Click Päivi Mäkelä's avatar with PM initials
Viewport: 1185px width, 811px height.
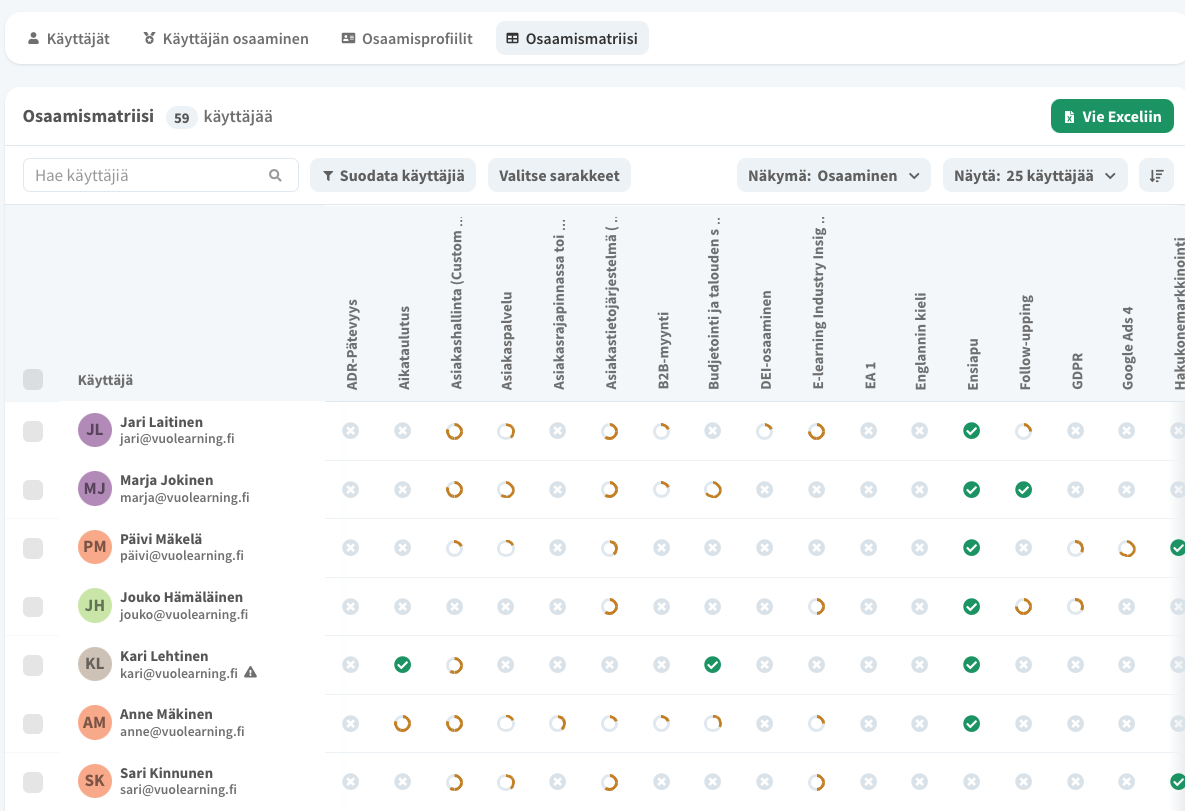point(94,547)
